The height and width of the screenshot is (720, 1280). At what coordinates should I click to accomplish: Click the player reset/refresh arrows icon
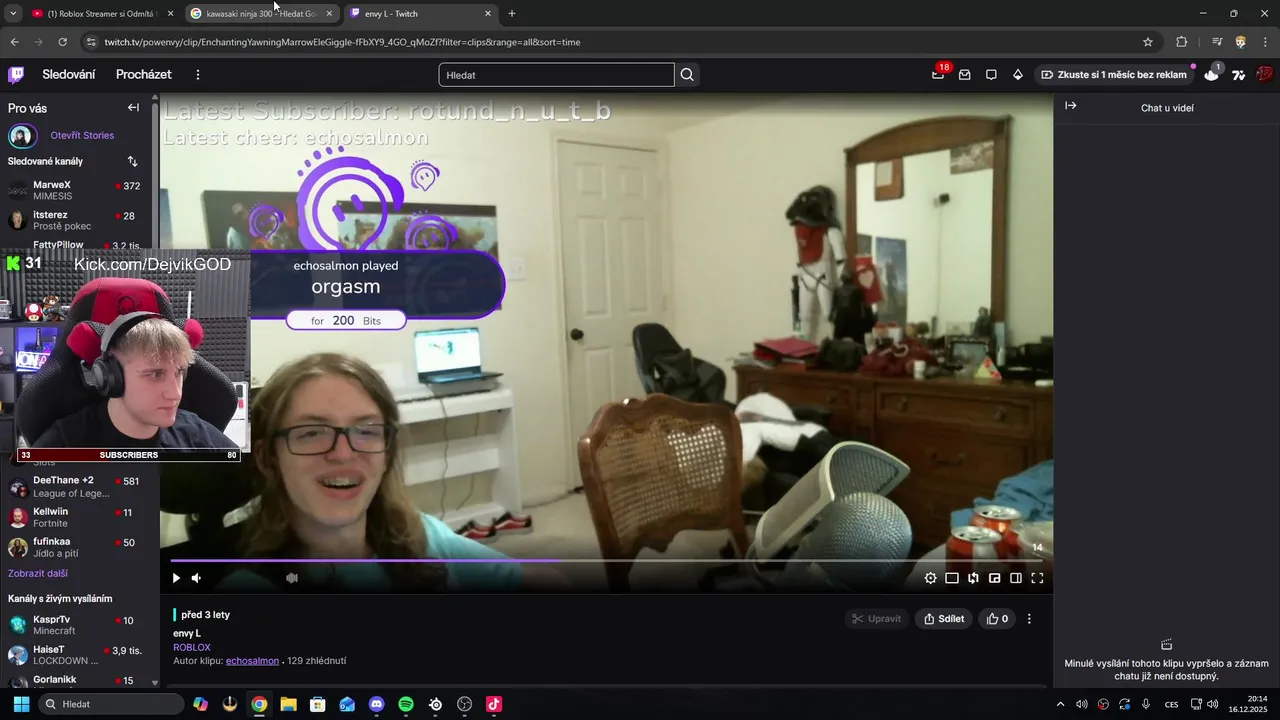973,578
